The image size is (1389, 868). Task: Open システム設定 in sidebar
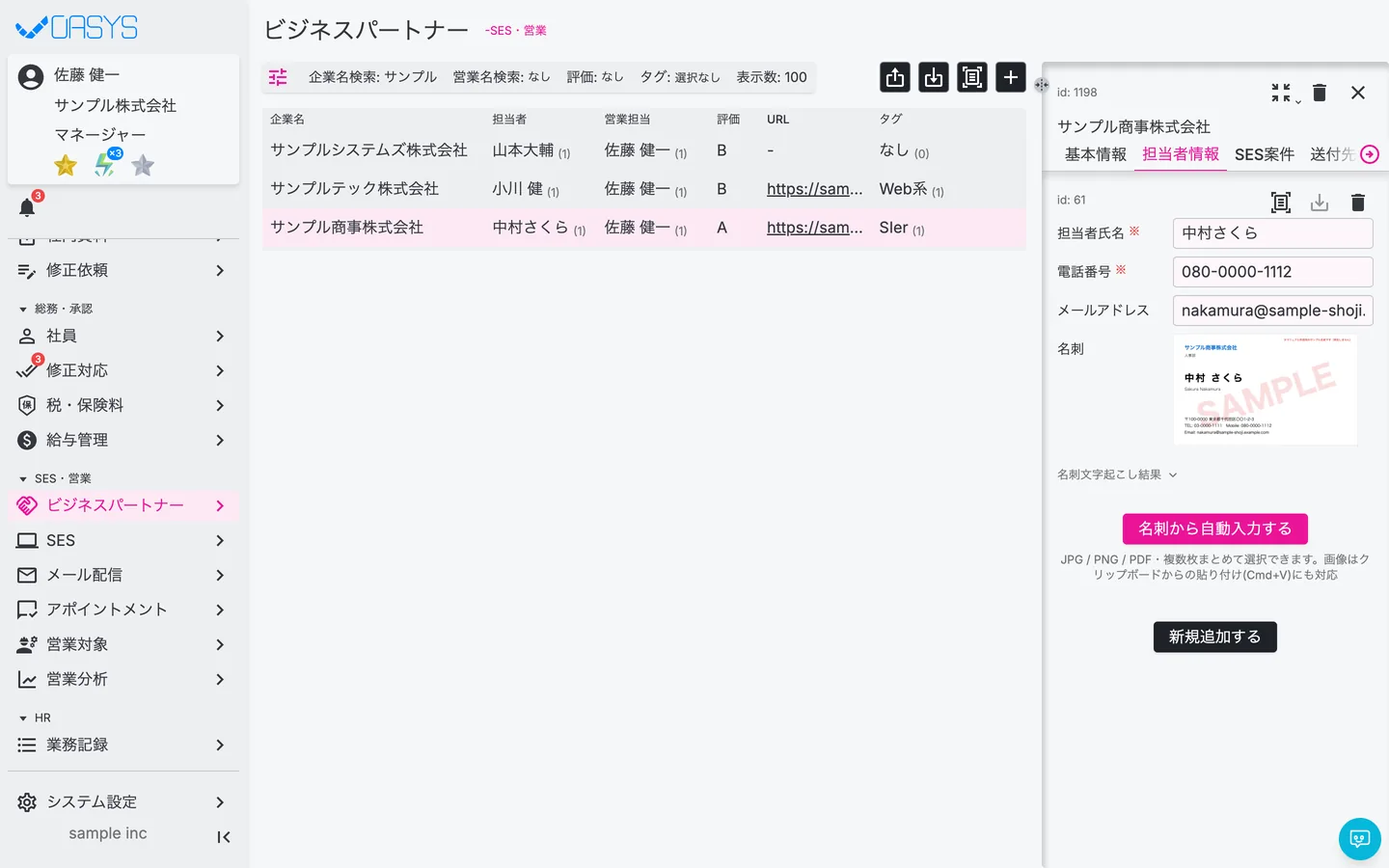123,802
